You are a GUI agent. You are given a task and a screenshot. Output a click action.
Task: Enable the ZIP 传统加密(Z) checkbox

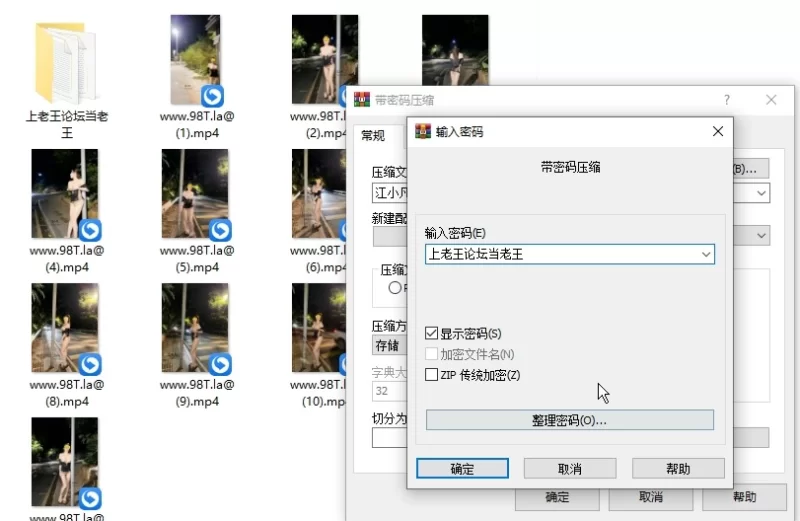click(x=432, y=375)
